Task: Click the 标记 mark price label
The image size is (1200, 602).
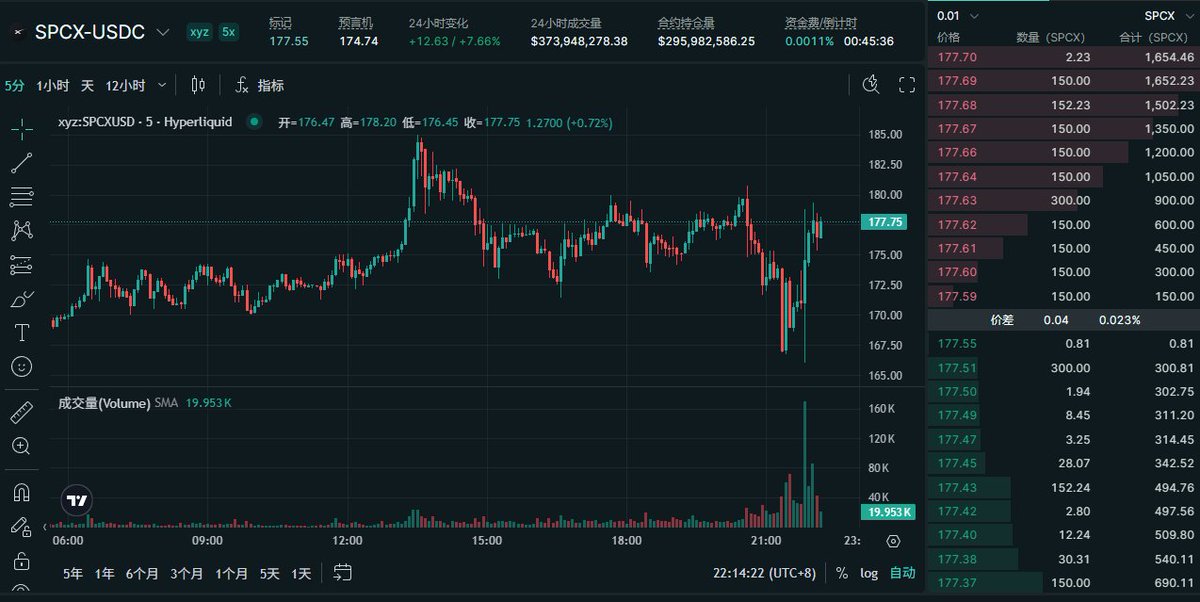Action: point(280,22)
